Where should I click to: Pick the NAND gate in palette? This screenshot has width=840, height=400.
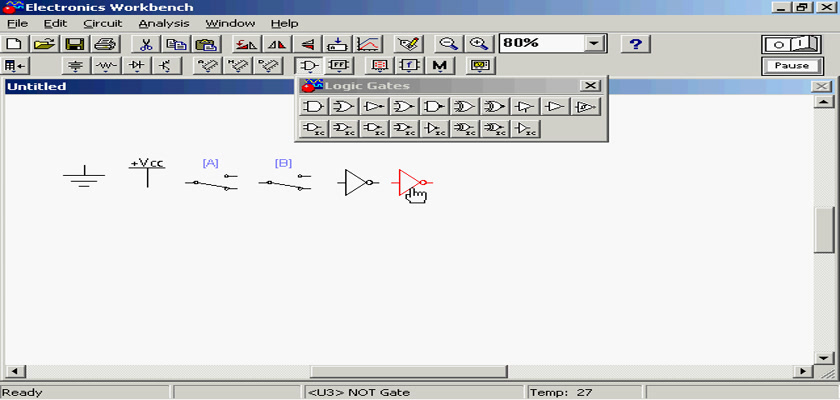434,107
